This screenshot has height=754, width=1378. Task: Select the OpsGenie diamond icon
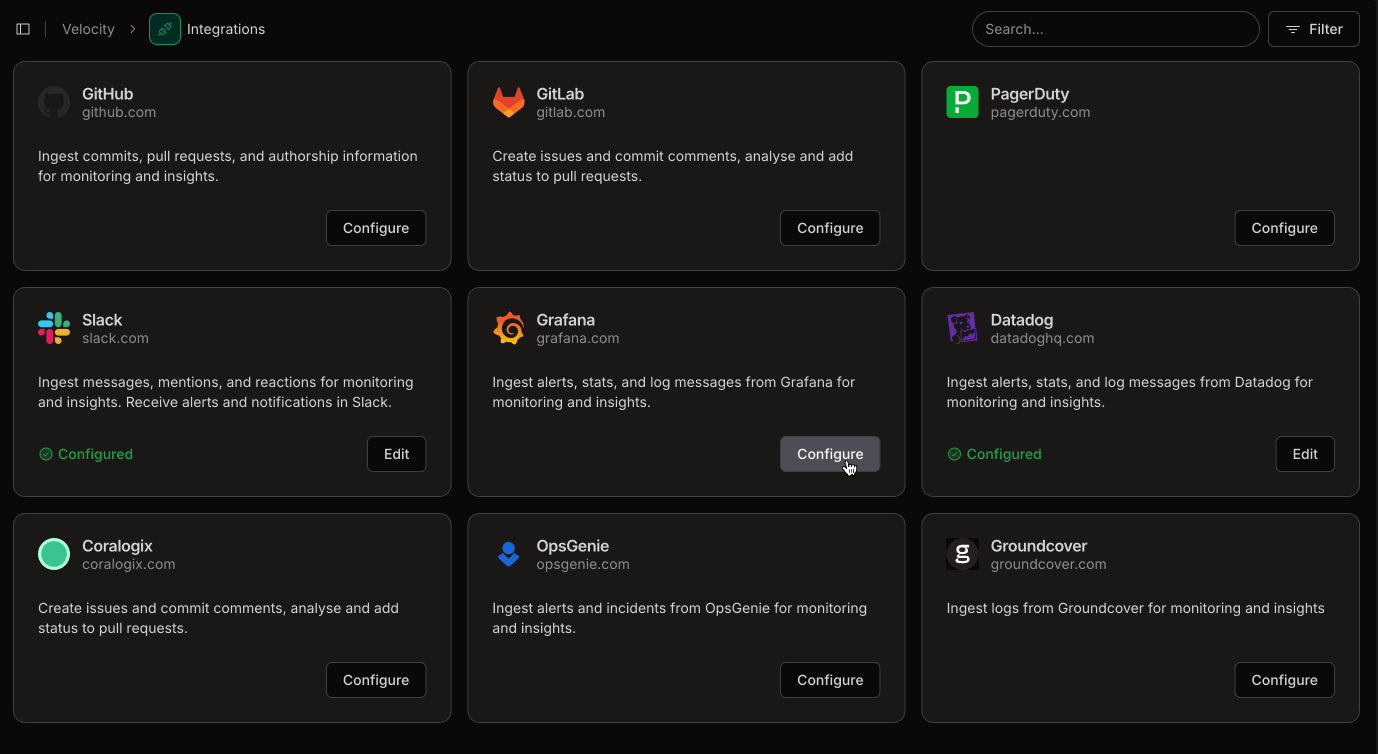tap(508, 553)
